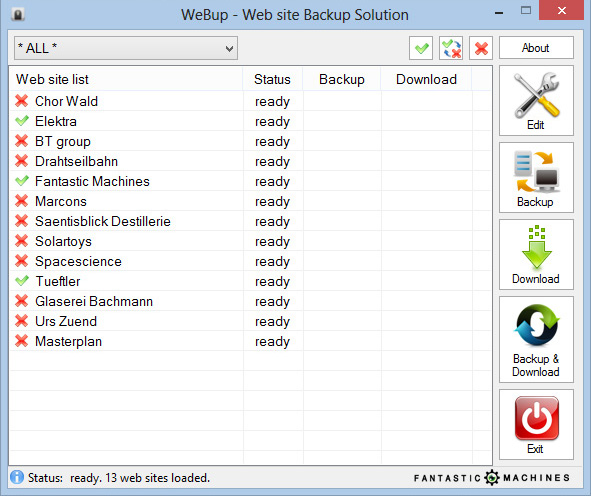This screenshot has width=591, height=496.
Task: Toggle the red X next to Glaserei Bachmann
Action: click(x=21, y=300)
